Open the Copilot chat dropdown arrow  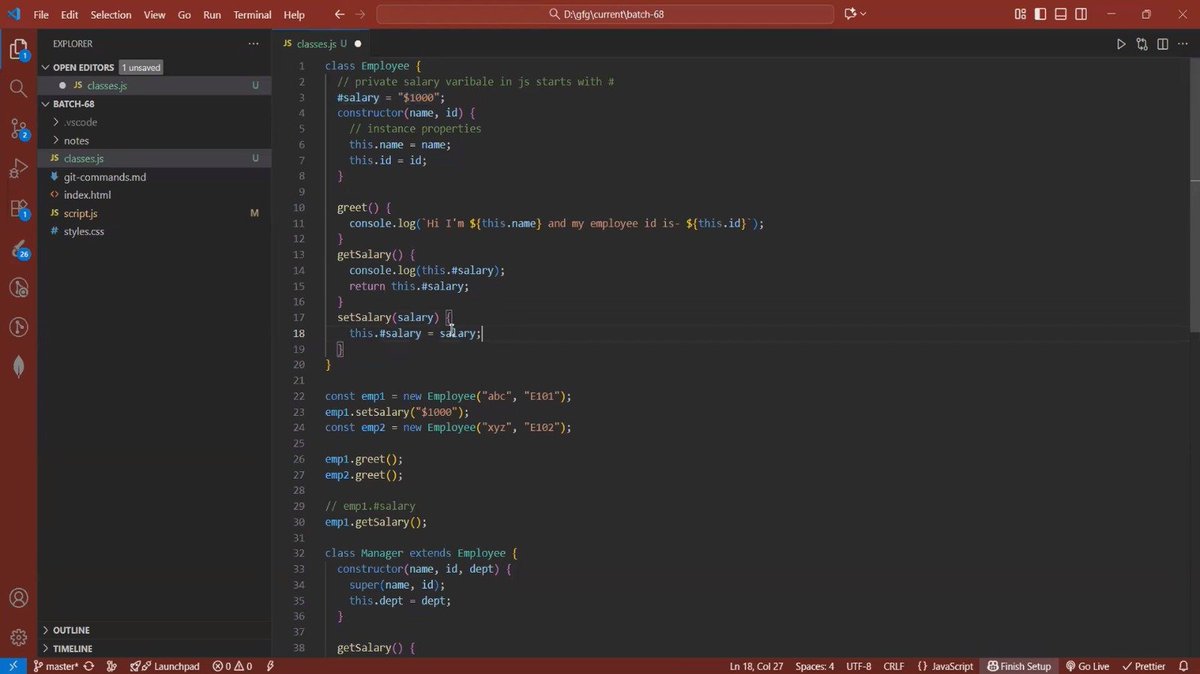click(x=864, y=14)
